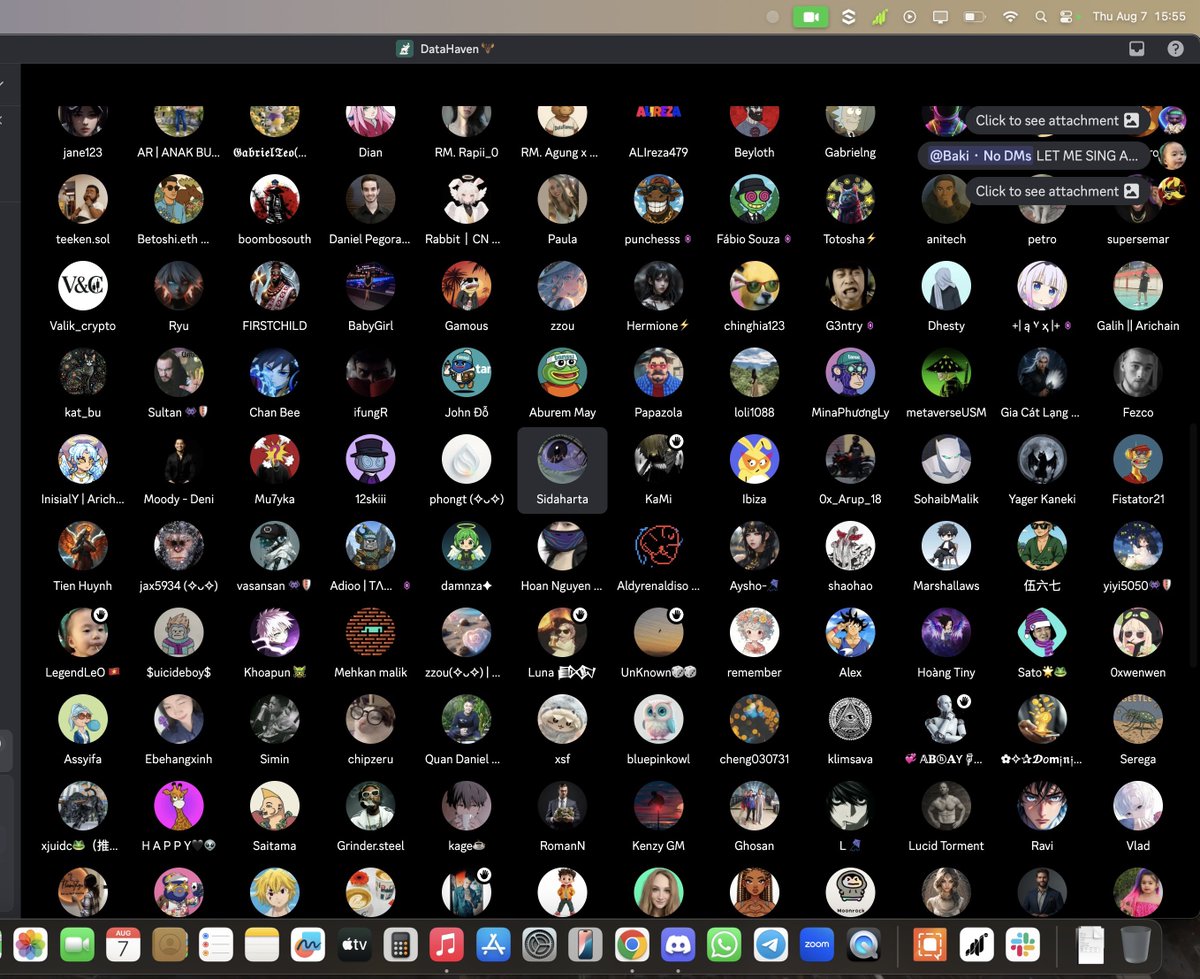Open the App Store from the Dock
This screenshot has height=979, width=1200.
tap(492, 943)
